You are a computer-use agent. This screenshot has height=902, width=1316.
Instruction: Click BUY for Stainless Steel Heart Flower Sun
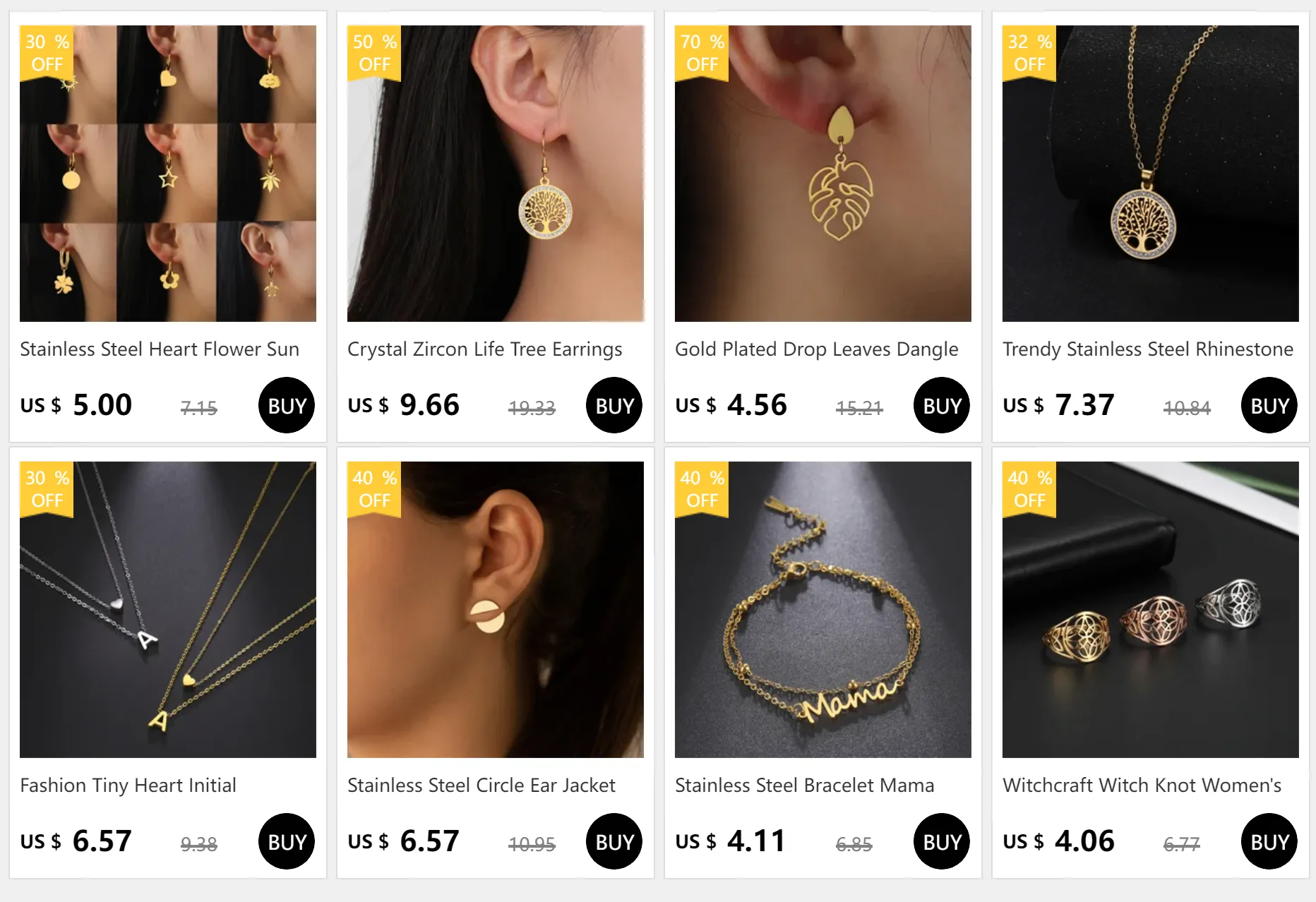pyautogui.click(x=287, y=405)
